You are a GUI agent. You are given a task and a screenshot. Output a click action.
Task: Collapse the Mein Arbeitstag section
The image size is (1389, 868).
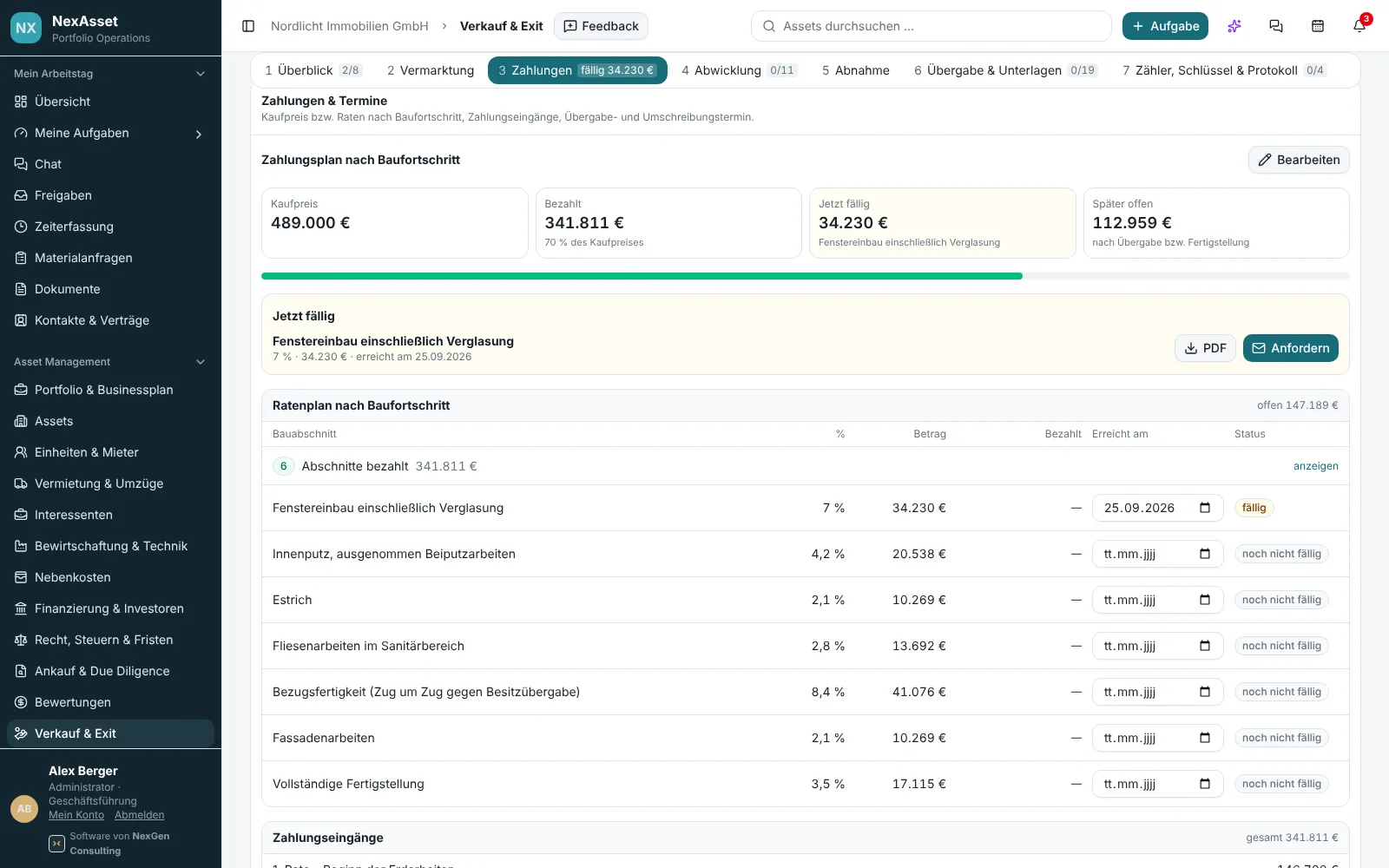pos(201,74)
